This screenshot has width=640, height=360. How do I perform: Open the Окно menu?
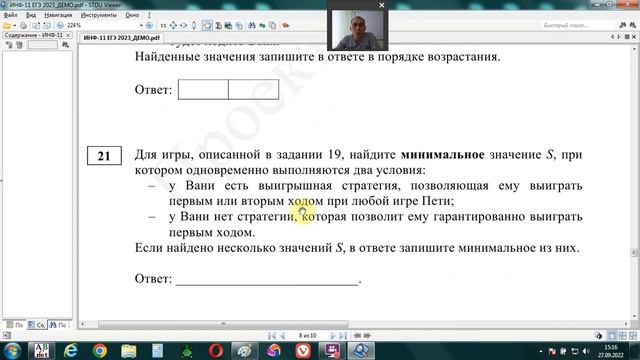tap(132, 15)
